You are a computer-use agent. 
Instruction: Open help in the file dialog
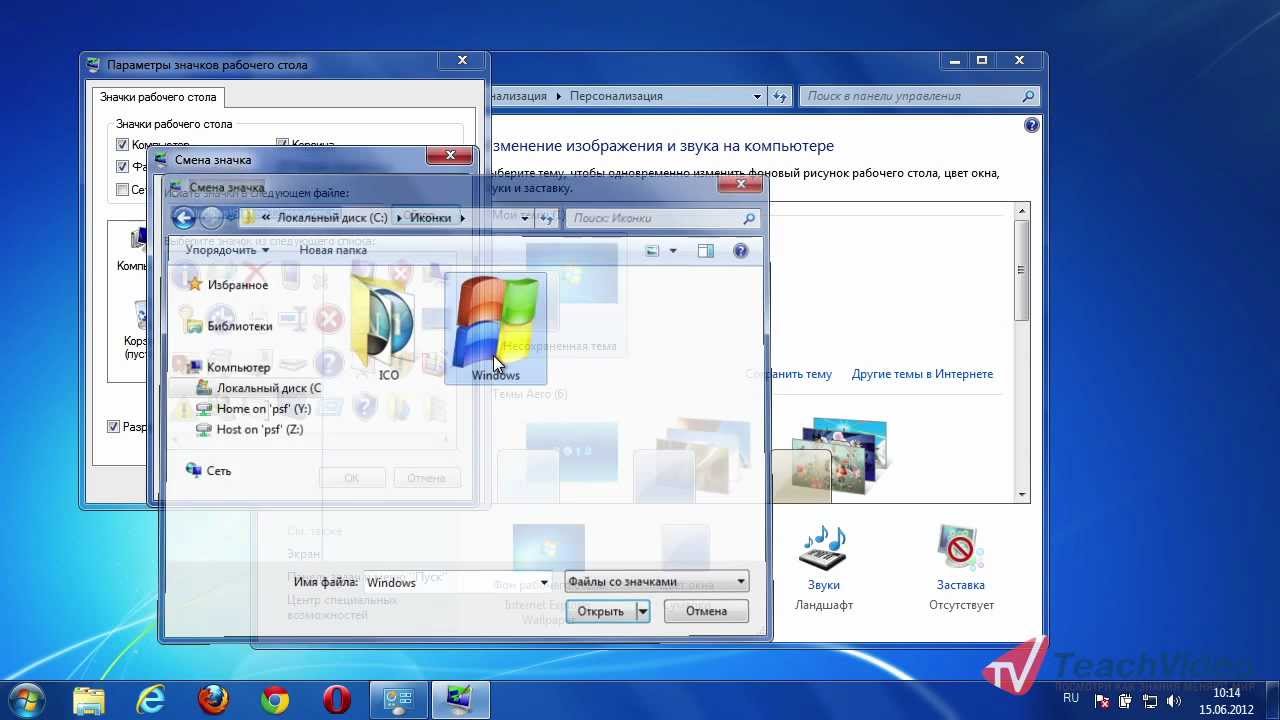click(x=741, y=251)
